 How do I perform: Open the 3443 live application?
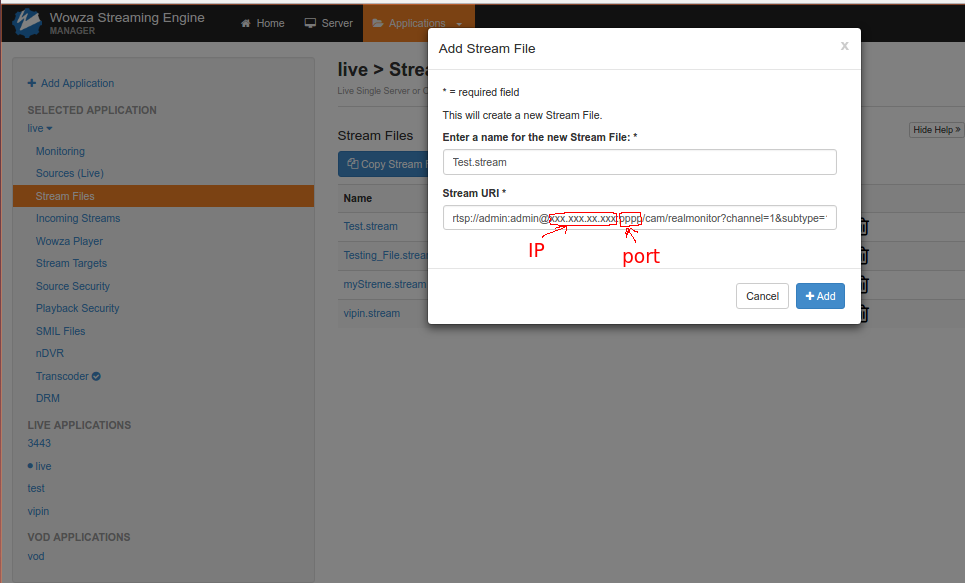pyautogui.click(x=39, y=443)
